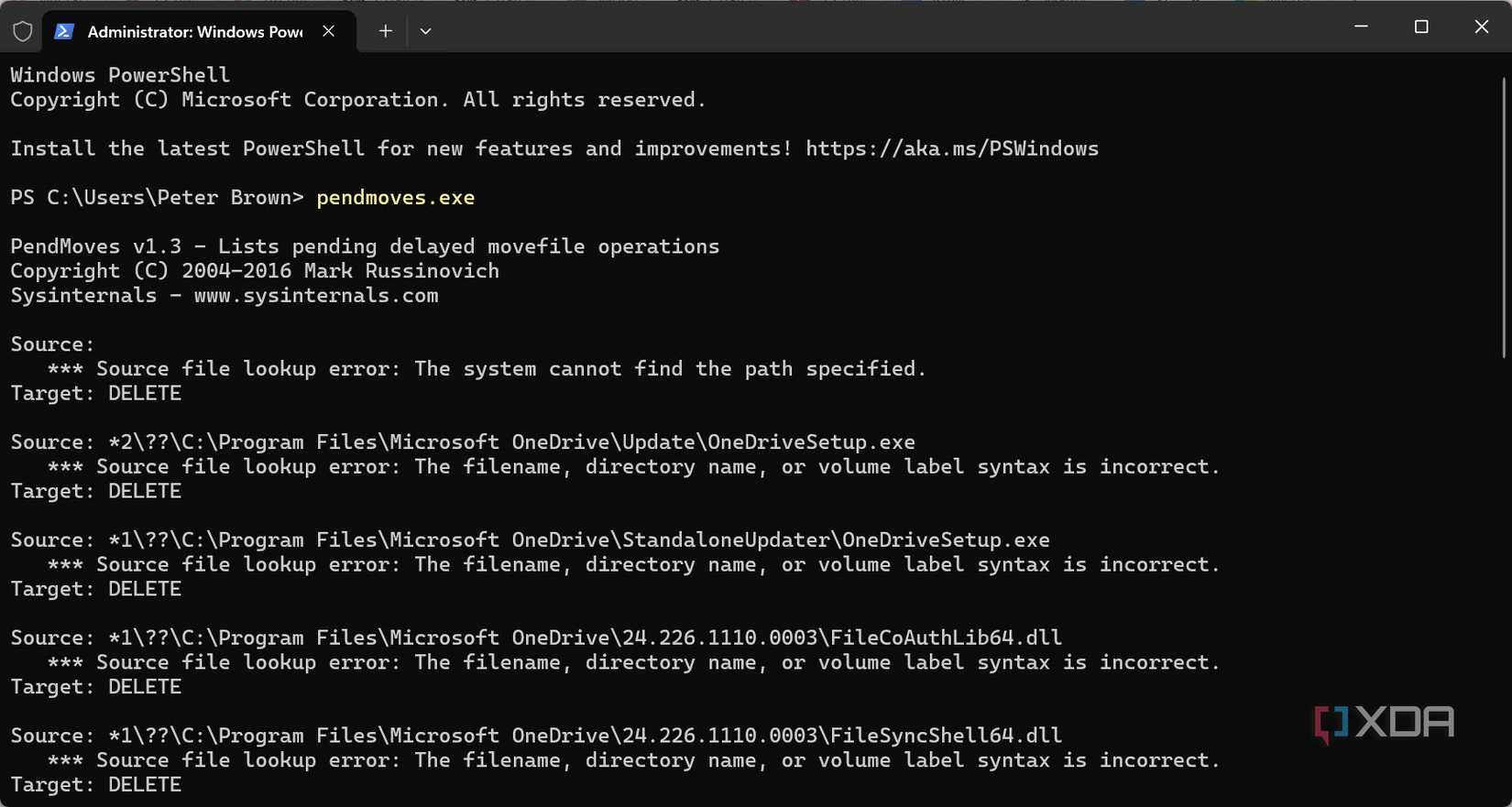Click the shield icon in the title bar
Image resolution: width=1512 pixels, height=807 pixels.
point(23,30)
